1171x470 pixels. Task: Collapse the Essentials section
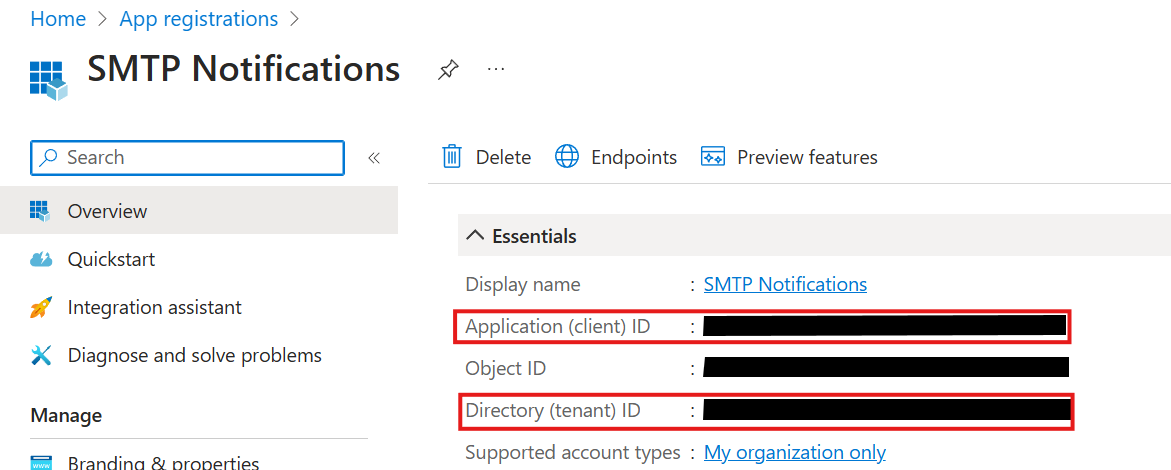coord(475,237)
